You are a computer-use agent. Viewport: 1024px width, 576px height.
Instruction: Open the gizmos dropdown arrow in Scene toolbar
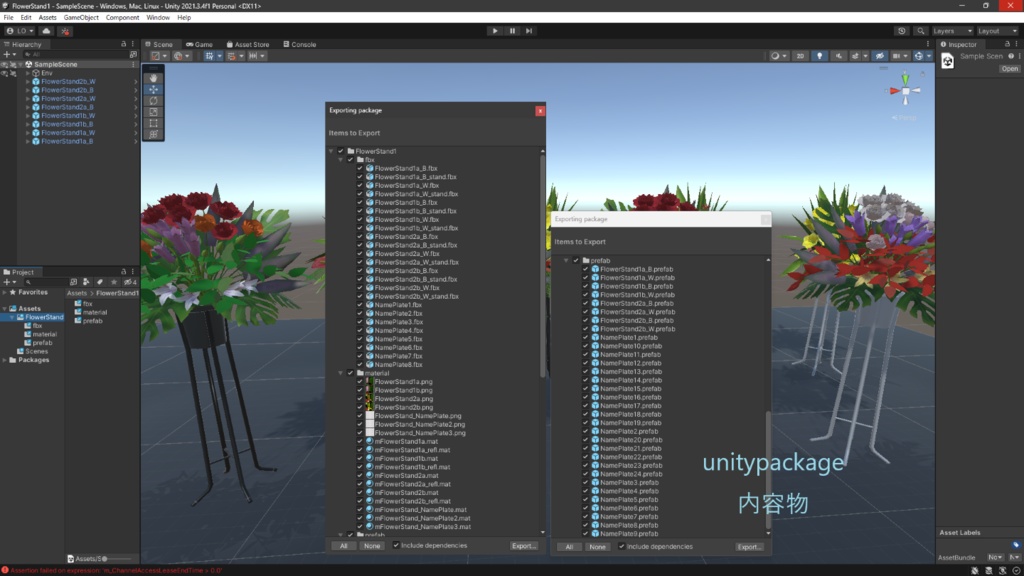[929, 56]
